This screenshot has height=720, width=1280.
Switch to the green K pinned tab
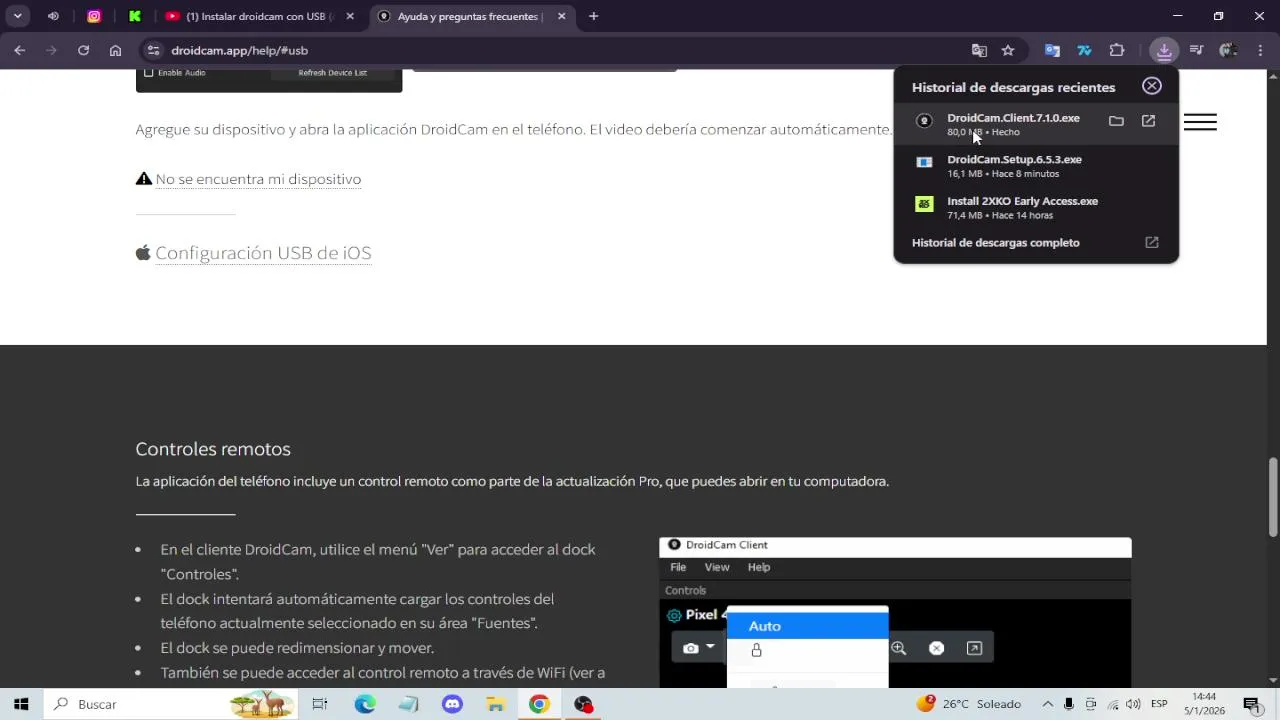pyautogui.click(x=135, y=16)
